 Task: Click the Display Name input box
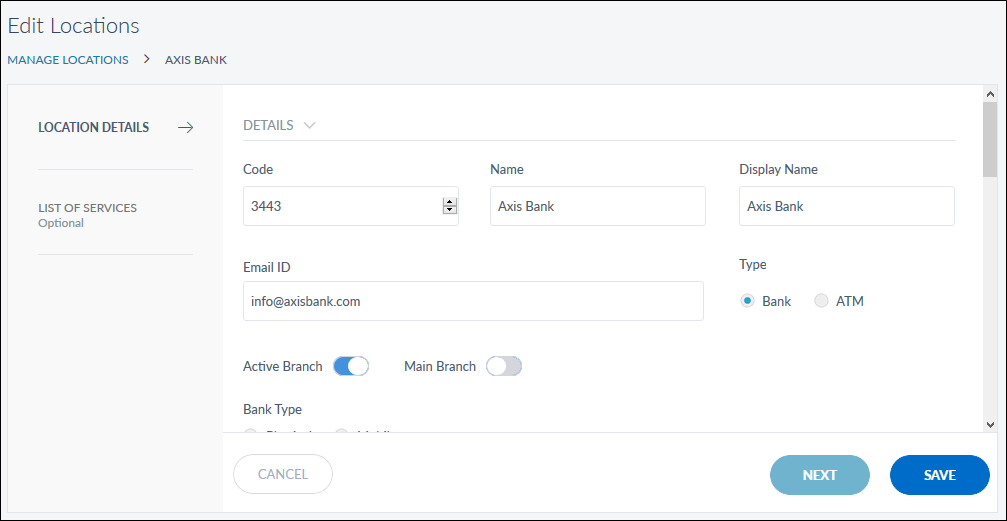[x=846, y=206]
